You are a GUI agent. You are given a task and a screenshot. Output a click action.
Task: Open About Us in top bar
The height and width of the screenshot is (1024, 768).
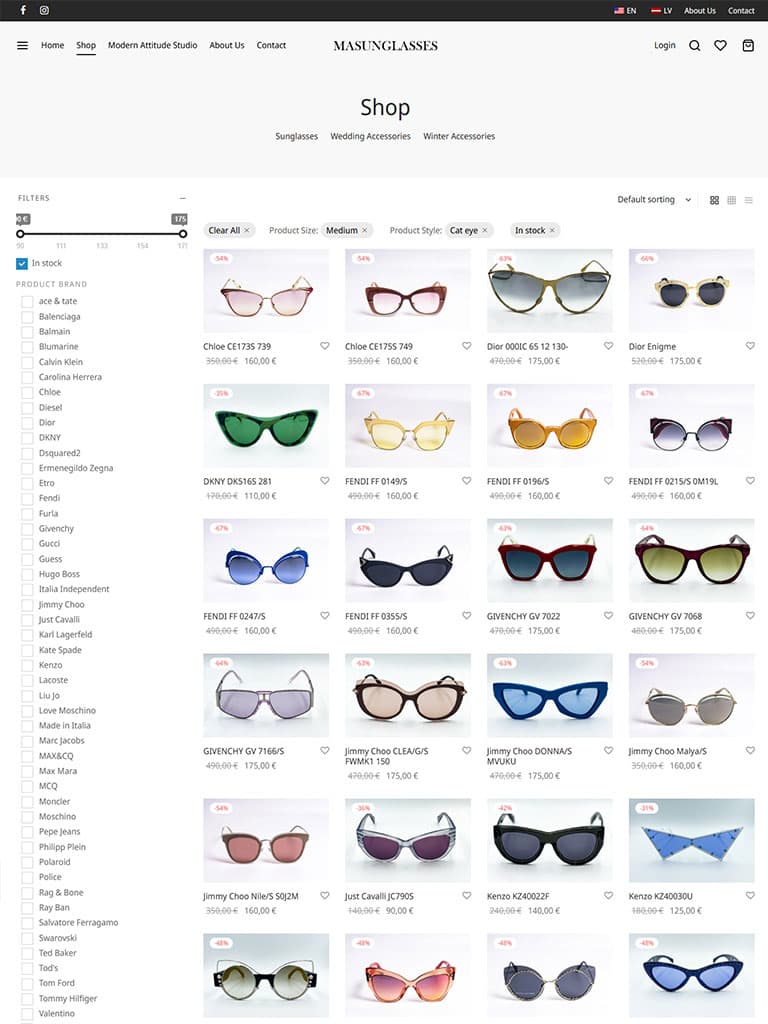(699, 10)
